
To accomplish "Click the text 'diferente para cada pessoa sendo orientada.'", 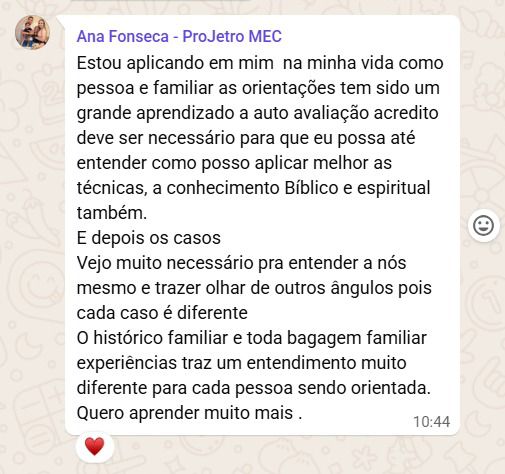I will (x=254, y=388).
